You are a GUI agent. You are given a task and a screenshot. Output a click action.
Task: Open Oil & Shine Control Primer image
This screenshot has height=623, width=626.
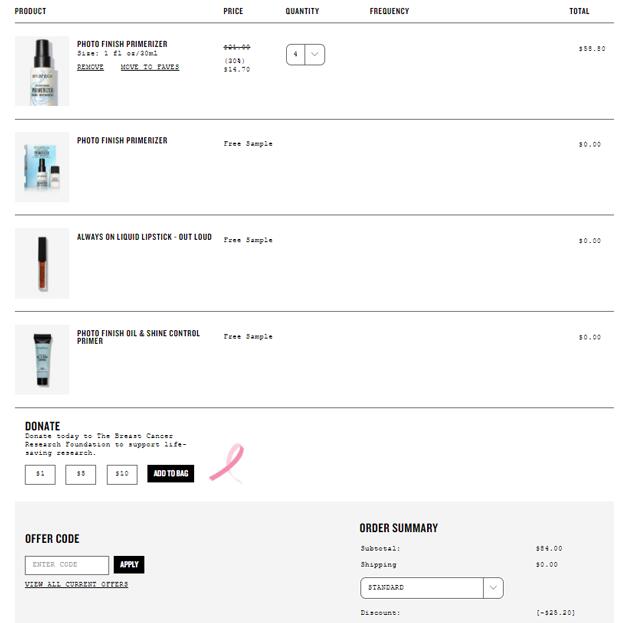click(42, 359)
